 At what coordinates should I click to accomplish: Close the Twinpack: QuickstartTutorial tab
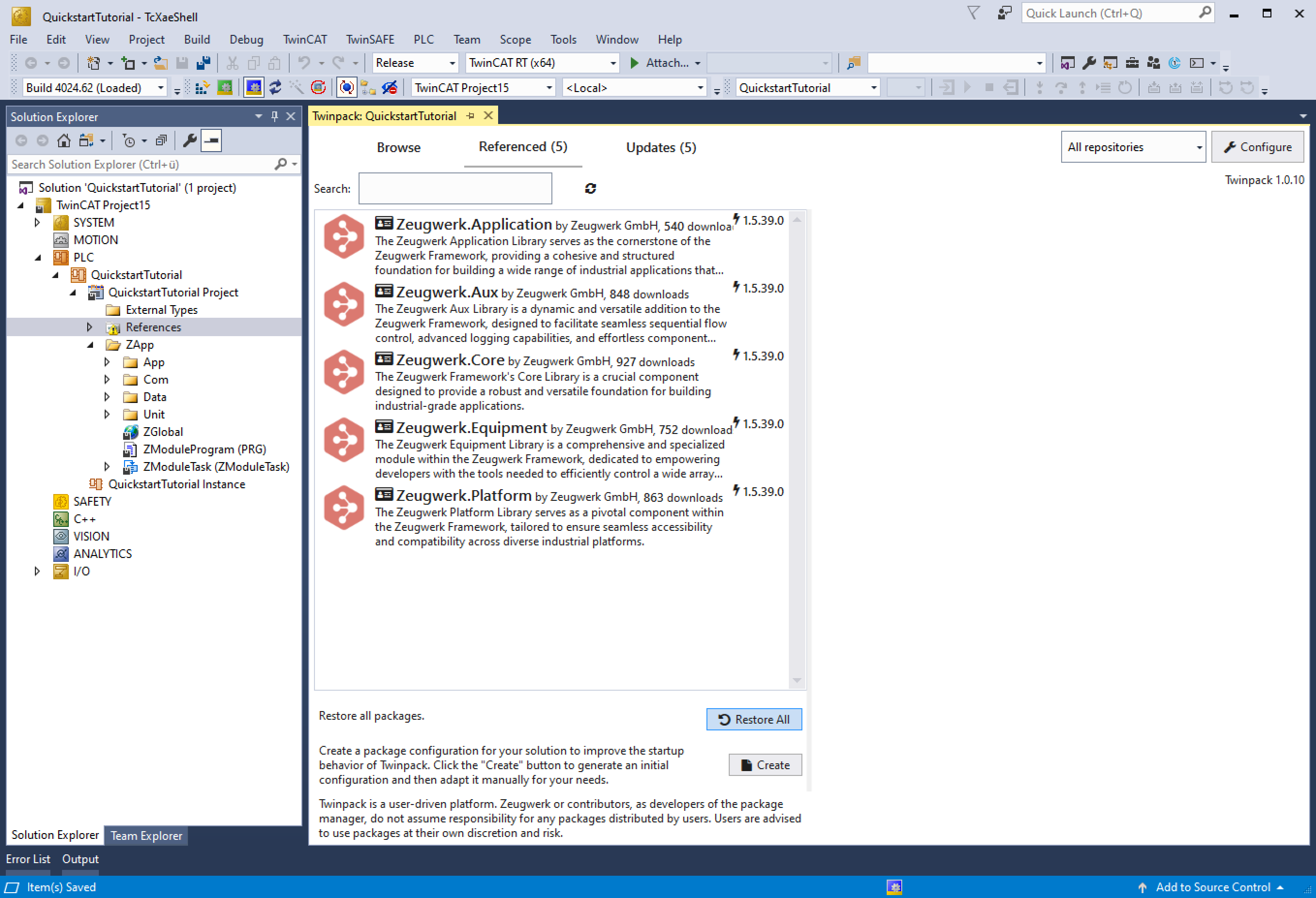488,115
